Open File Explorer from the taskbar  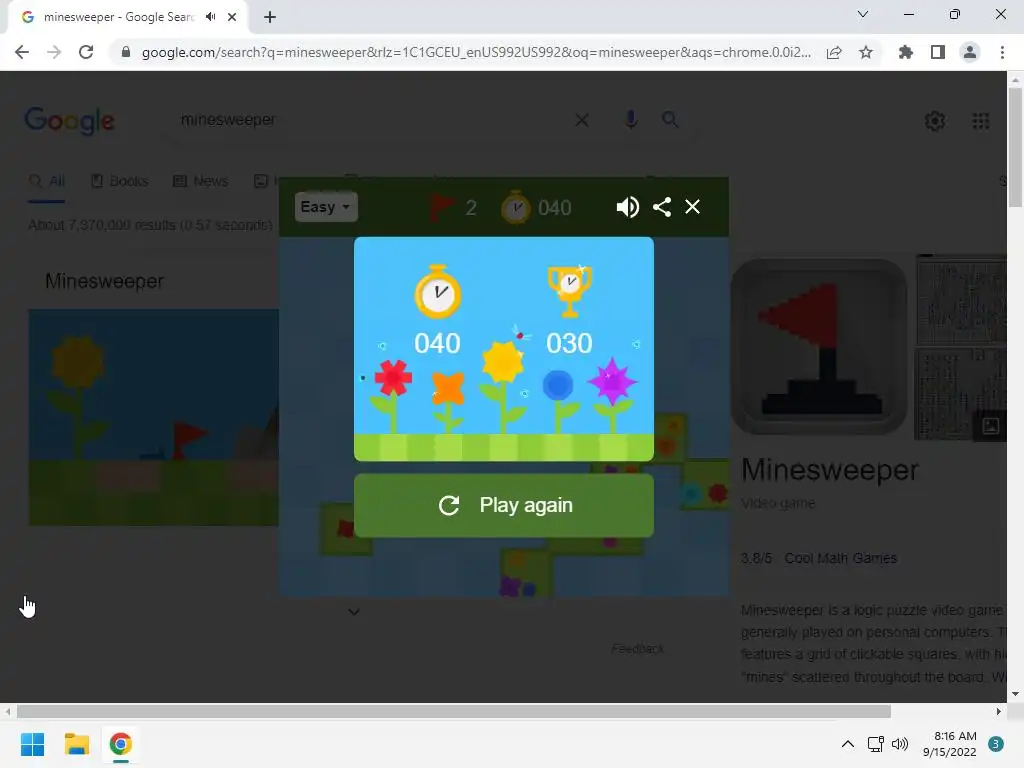[x=76, y=744]
